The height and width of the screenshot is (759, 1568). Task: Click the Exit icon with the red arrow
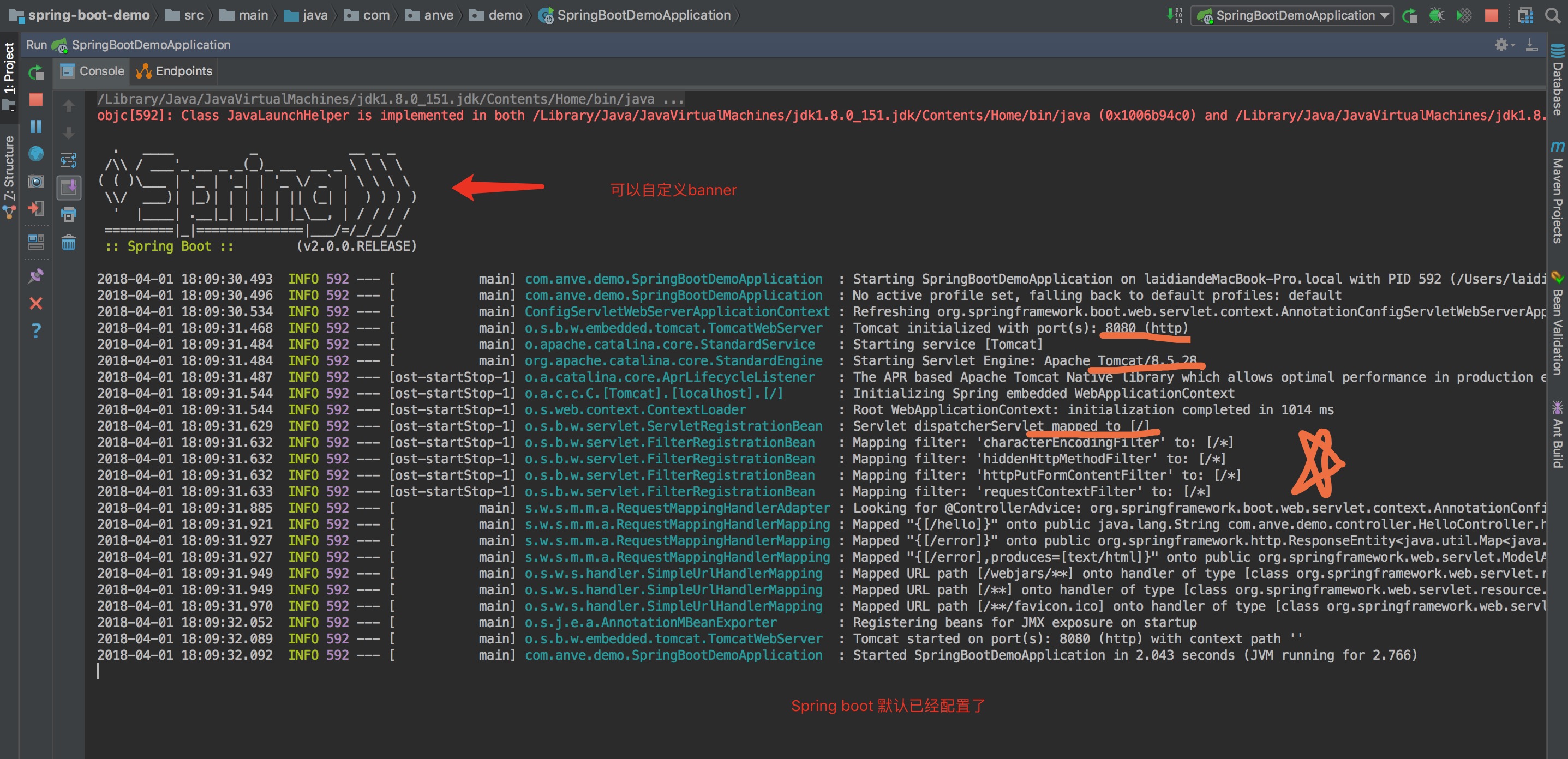(36, 208)
